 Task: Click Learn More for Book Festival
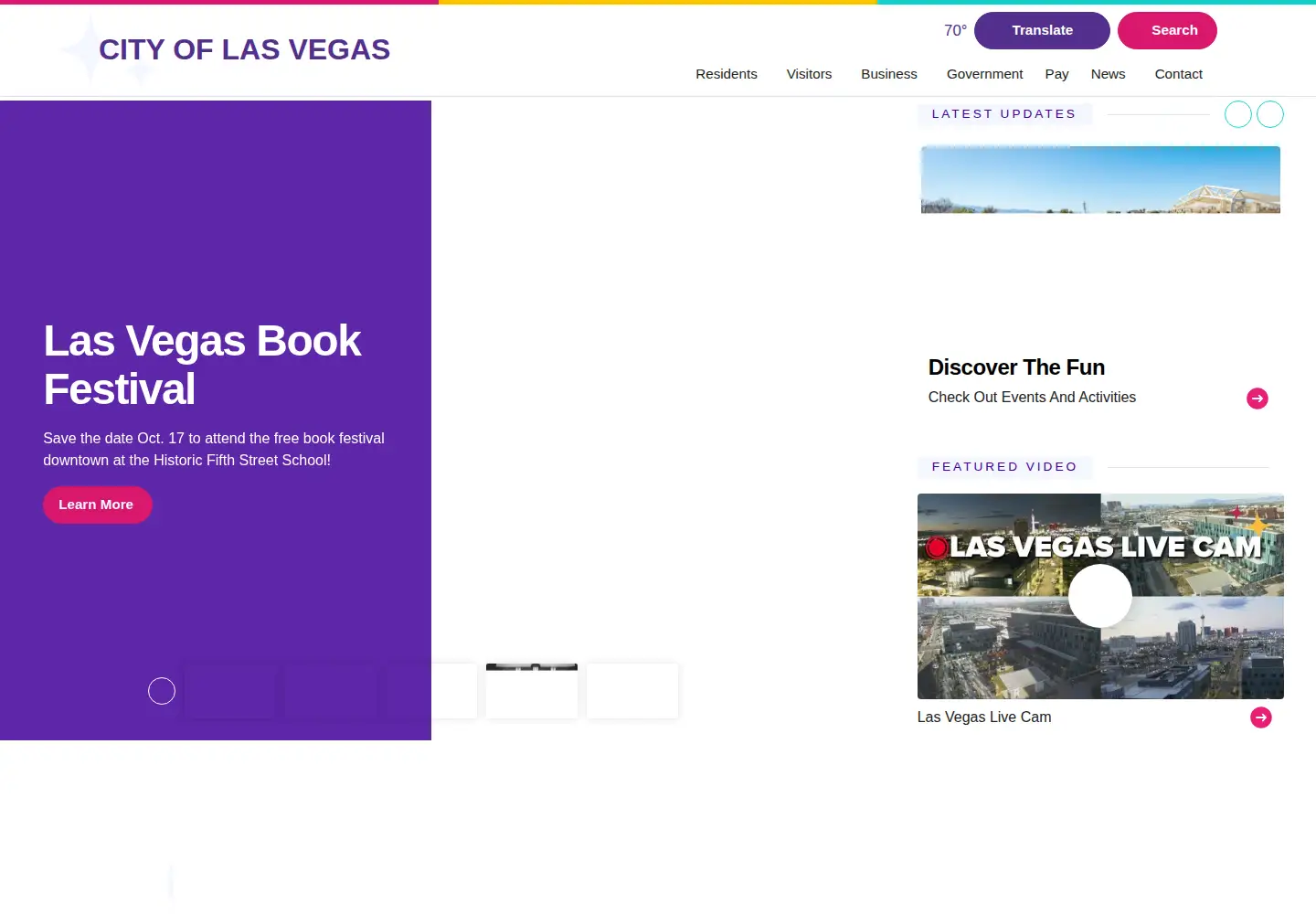pos(97,505)
